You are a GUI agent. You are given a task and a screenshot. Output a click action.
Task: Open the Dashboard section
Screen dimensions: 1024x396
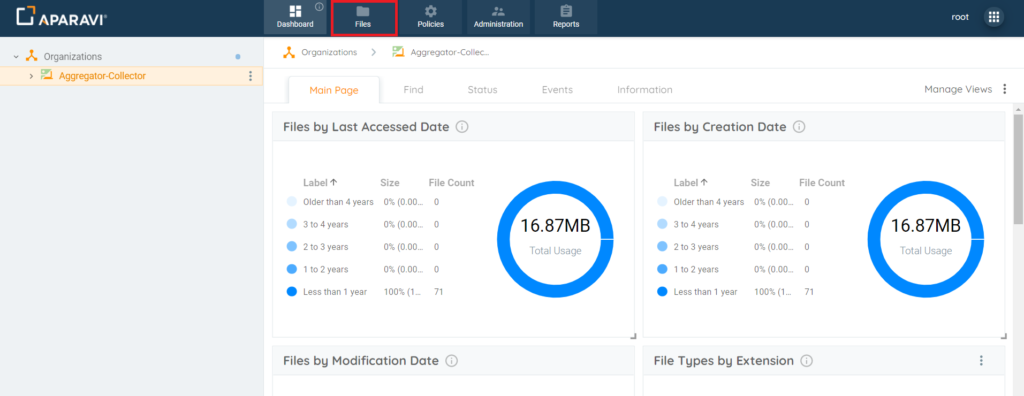[295, 17]
